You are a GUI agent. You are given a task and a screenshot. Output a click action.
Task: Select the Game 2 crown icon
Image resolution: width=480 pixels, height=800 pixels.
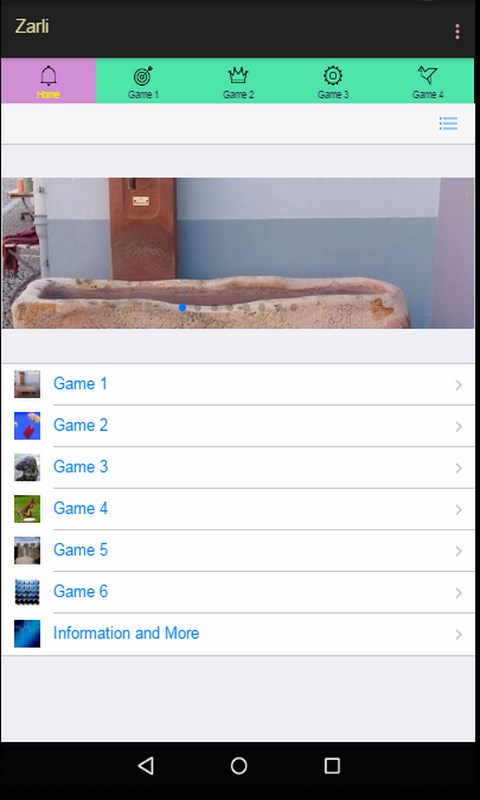pos(238,76)
